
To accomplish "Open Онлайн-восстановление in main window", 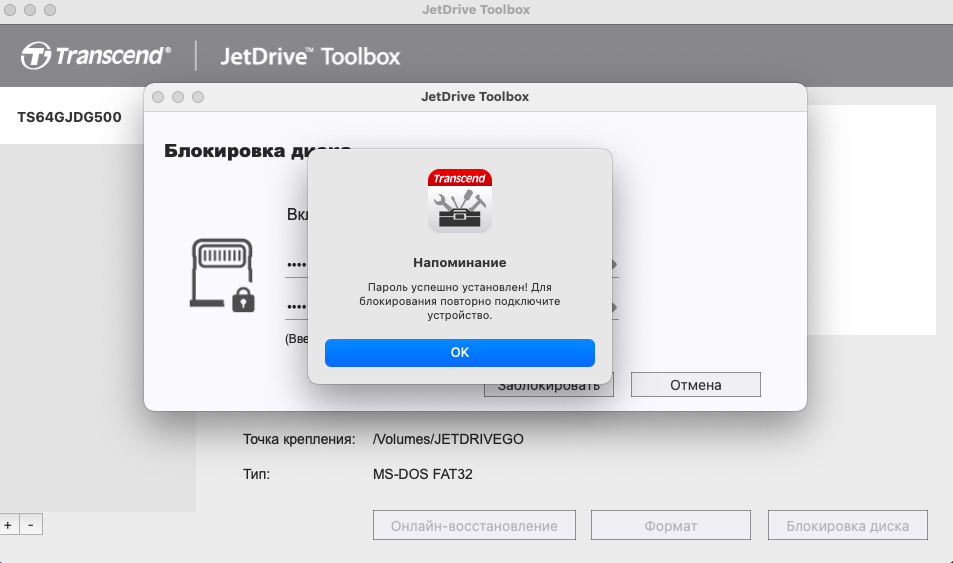I will pyautogui.click(x=474, y=526).
